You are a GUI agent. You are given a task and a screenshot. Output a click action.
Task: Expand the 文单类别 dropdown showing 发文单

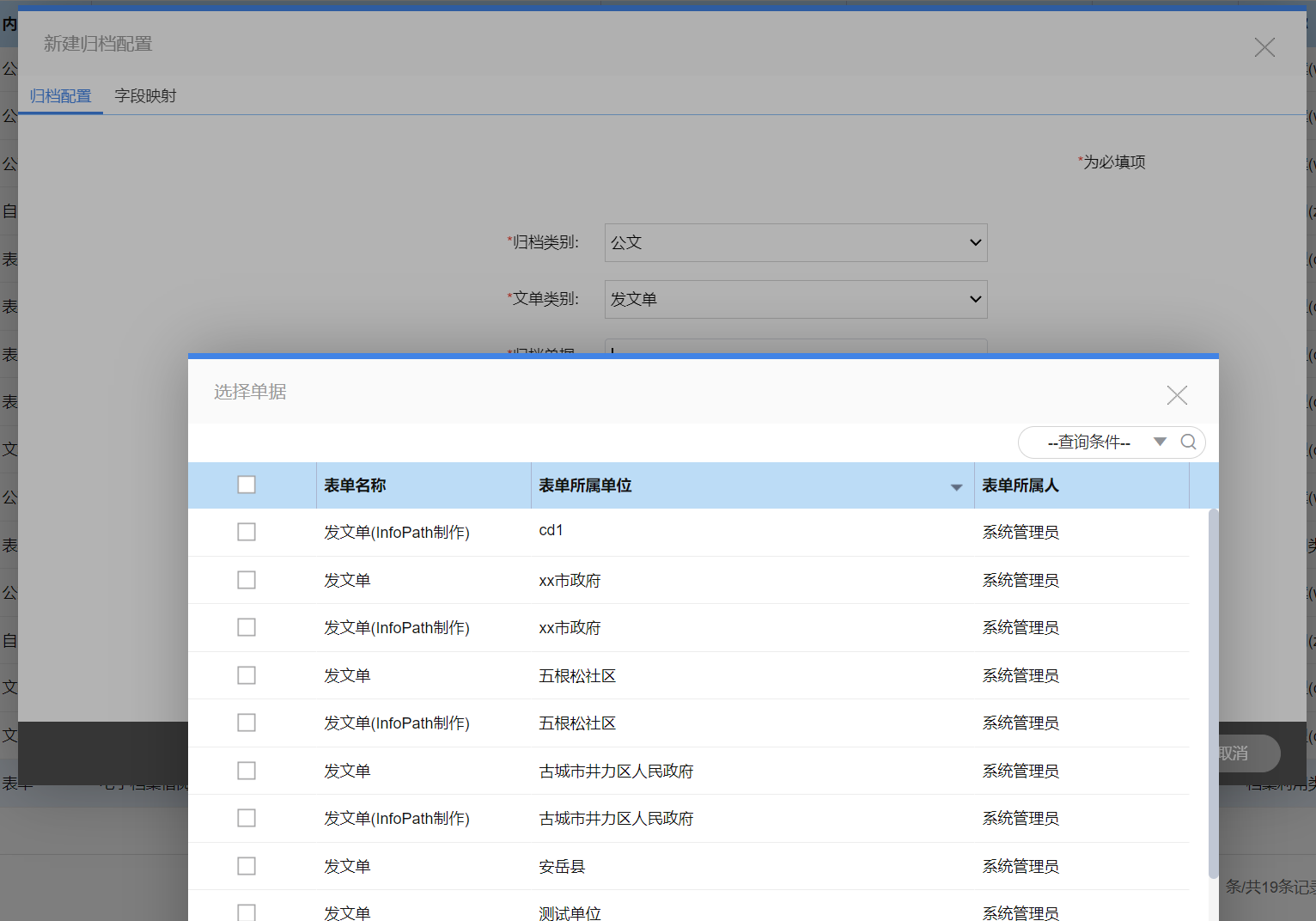pyautogui.click(x=795, y=299)
